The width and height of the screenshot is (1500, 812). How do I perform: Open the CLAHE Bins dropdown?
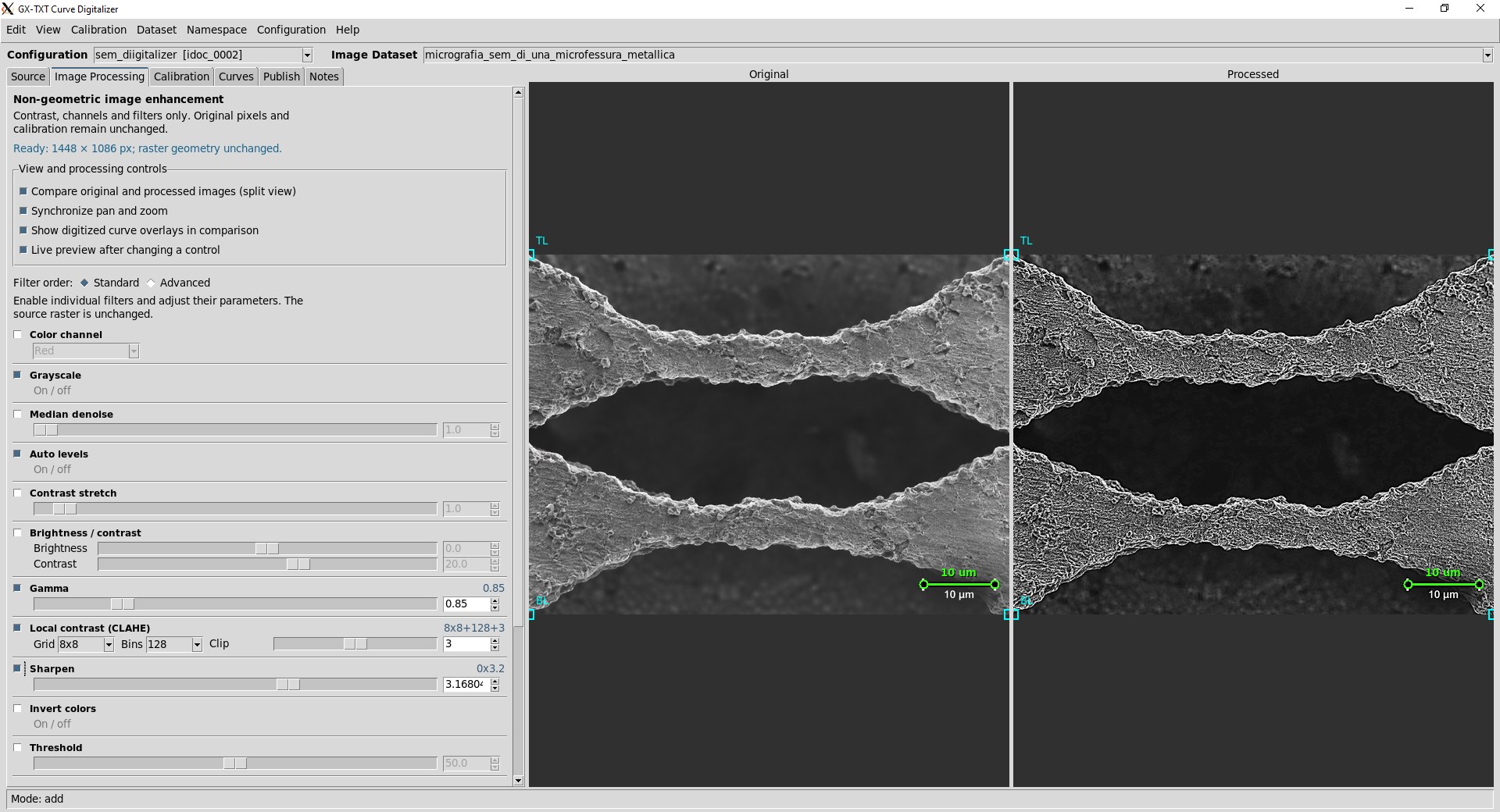click(x=197, y=644)
